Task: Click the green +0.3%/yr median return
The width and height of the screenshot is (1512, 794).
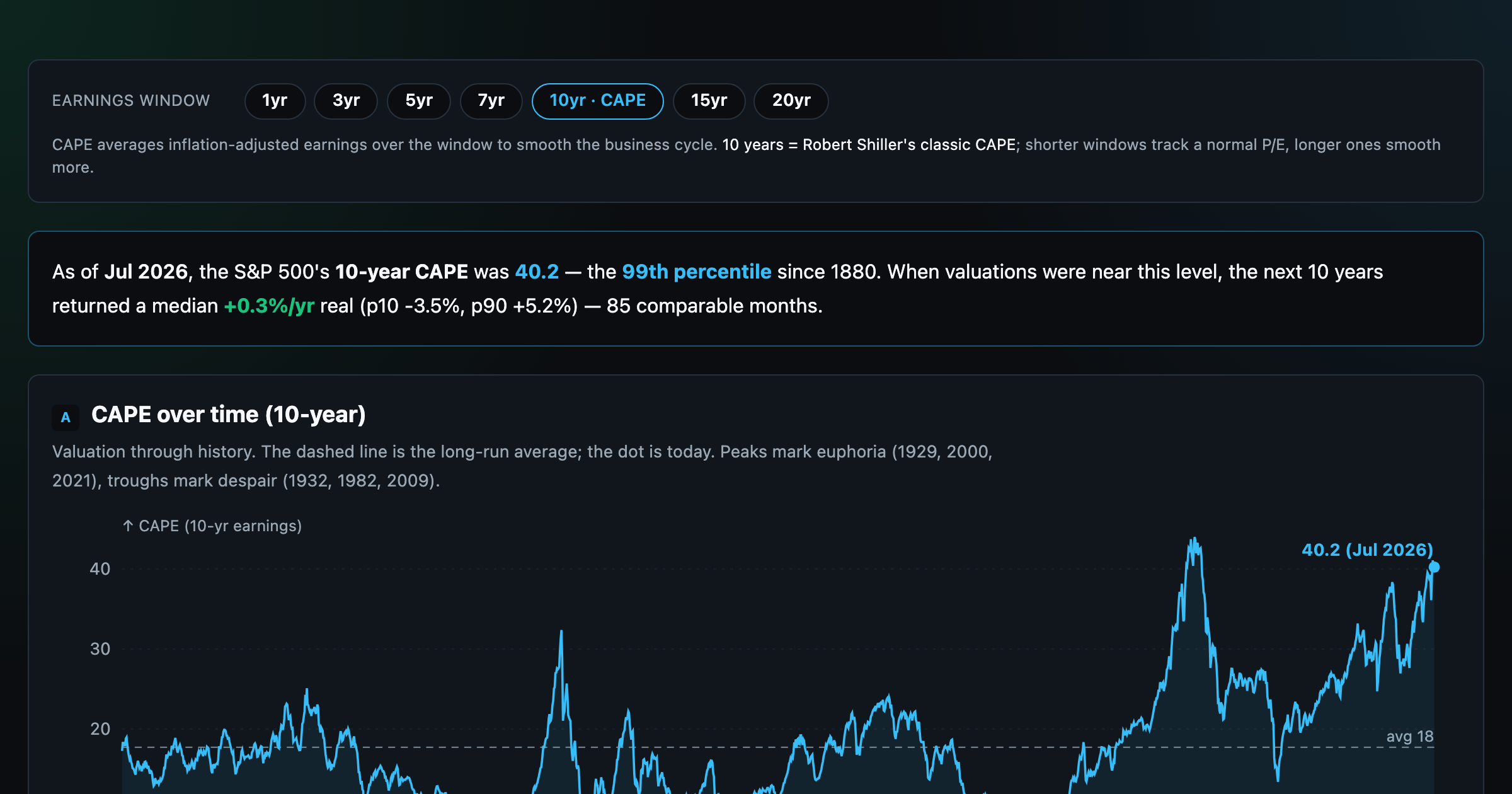Action: pyautogui.click(x=269, y=306)
